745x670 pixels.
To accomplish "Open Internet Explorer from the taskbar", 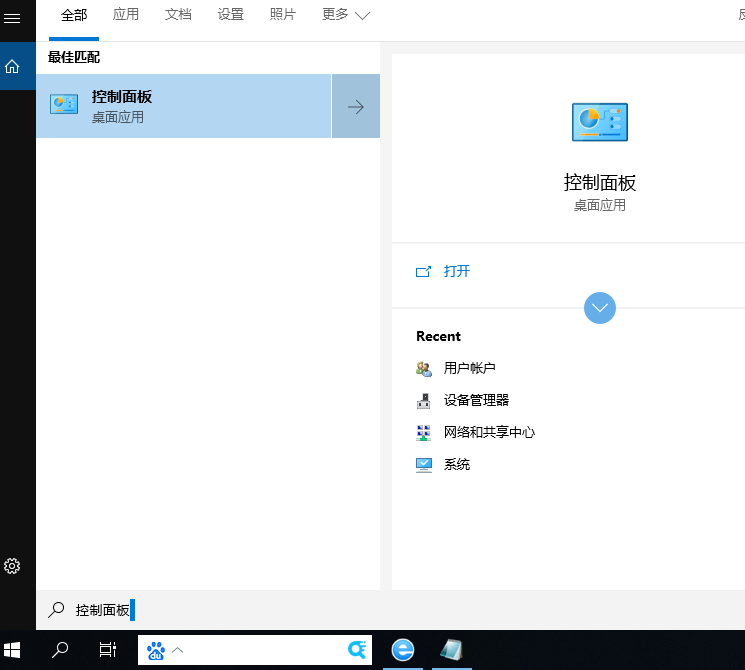I will [x=403, y=650].
